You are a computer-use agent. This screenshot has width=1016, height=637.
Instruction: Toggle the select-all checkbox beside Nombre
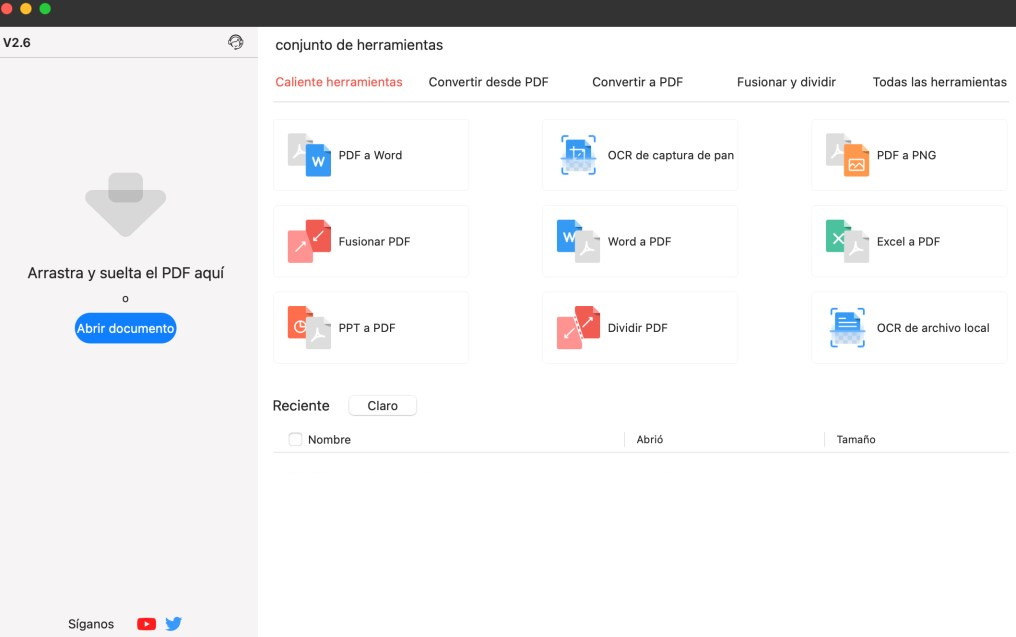pos(295,439)
